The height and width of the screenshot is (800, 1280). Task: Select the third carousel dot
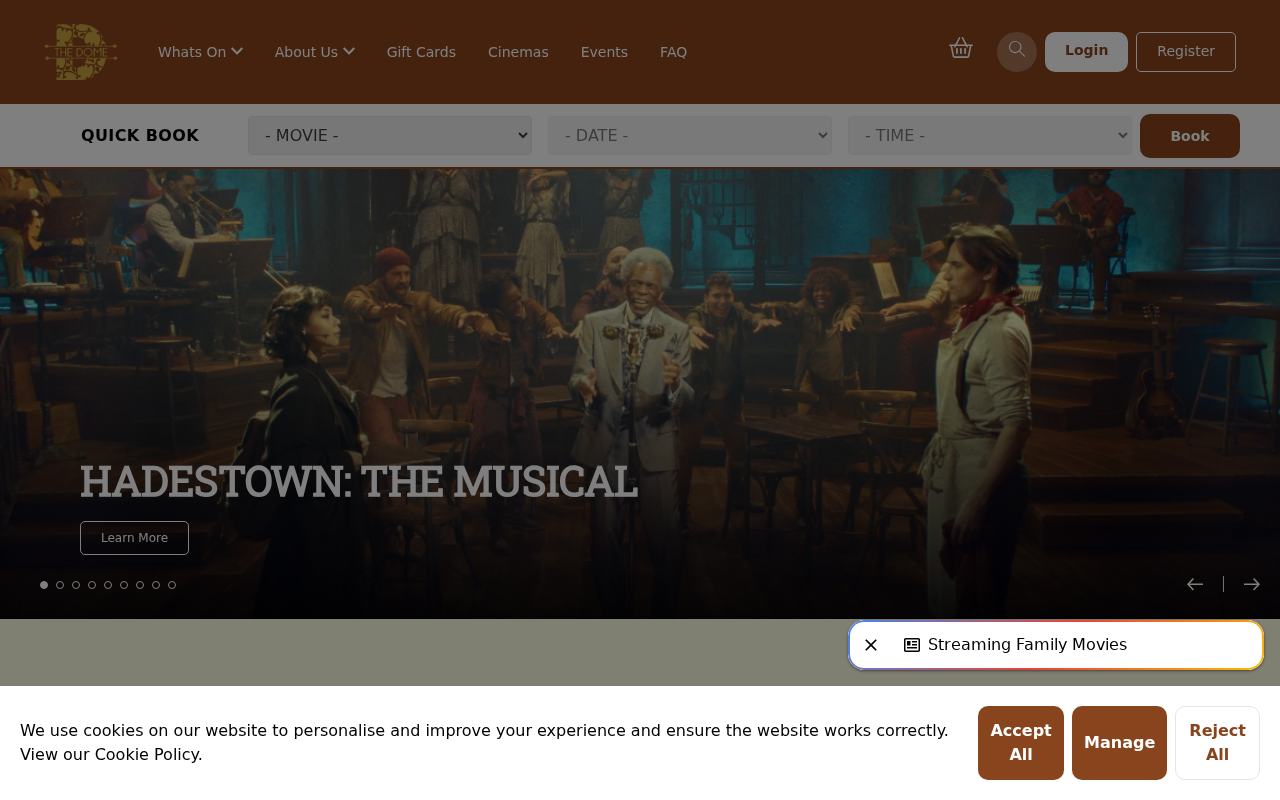click(76, 585)
